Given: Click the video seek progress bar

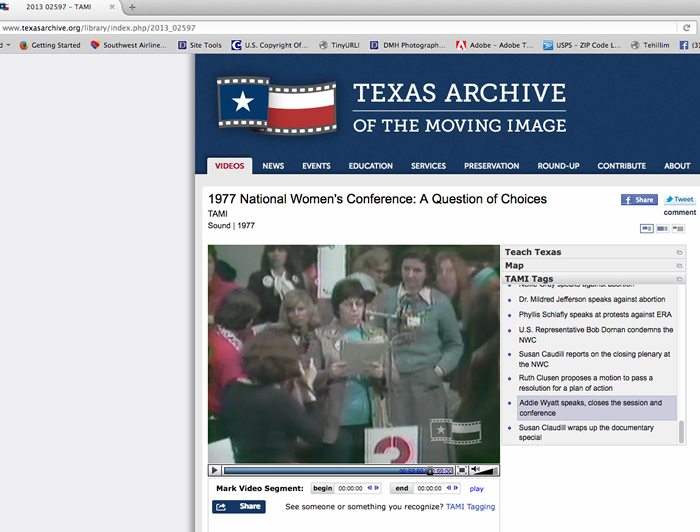Looking at the screenshot, I should tap(320, 470).
